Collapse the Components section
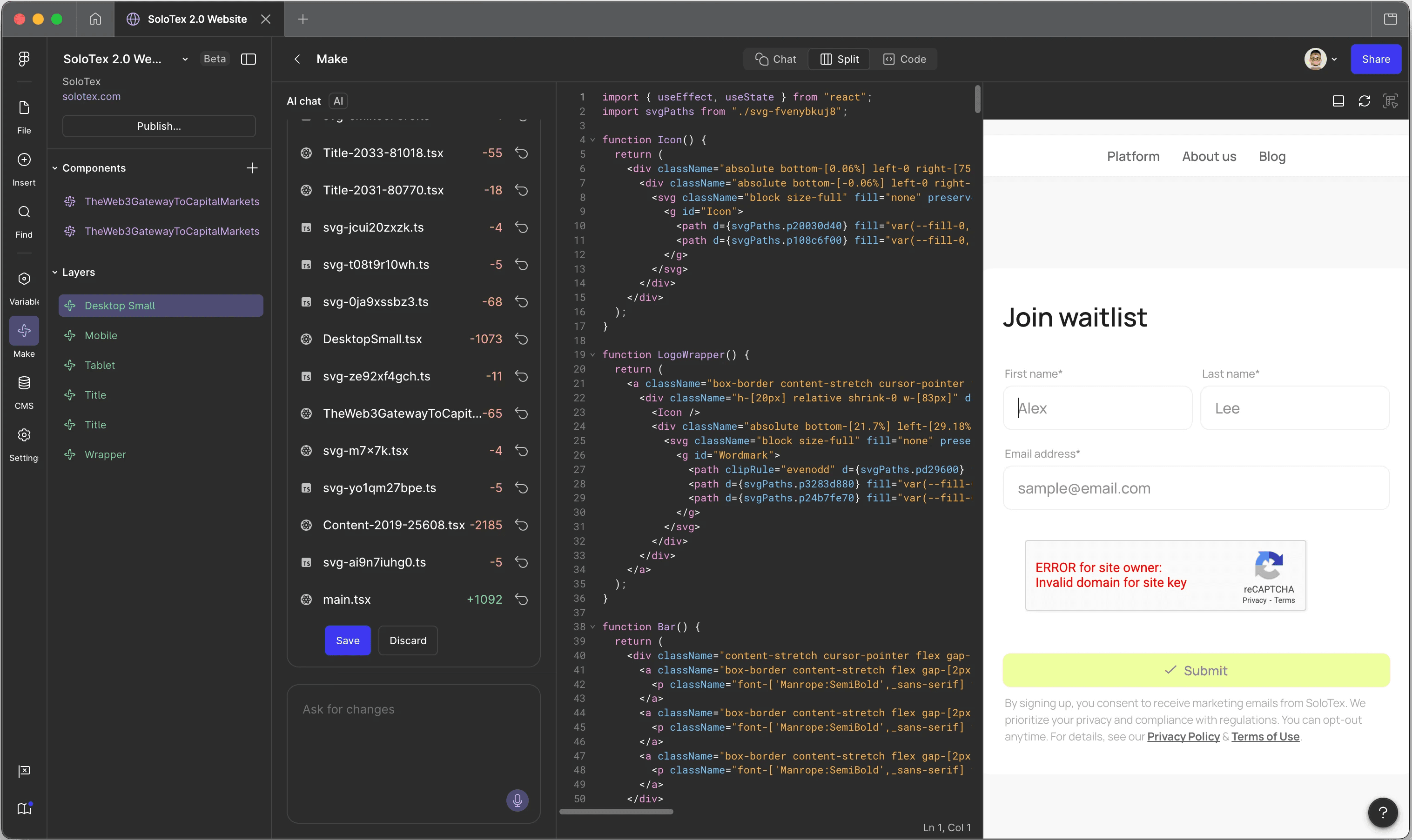Viewport: 1412px width, 840px height. pyautogui.click(x=55, y=168)
